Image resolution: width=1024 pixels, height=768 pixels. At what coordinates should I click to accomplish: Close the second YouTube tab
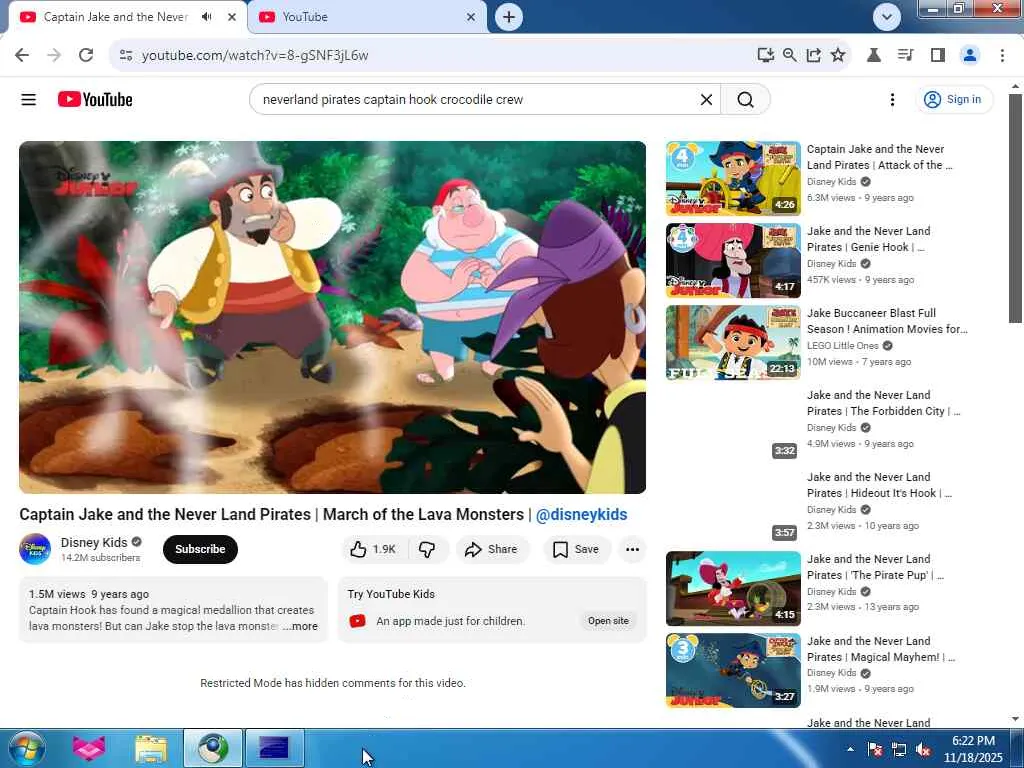(471, 17)
